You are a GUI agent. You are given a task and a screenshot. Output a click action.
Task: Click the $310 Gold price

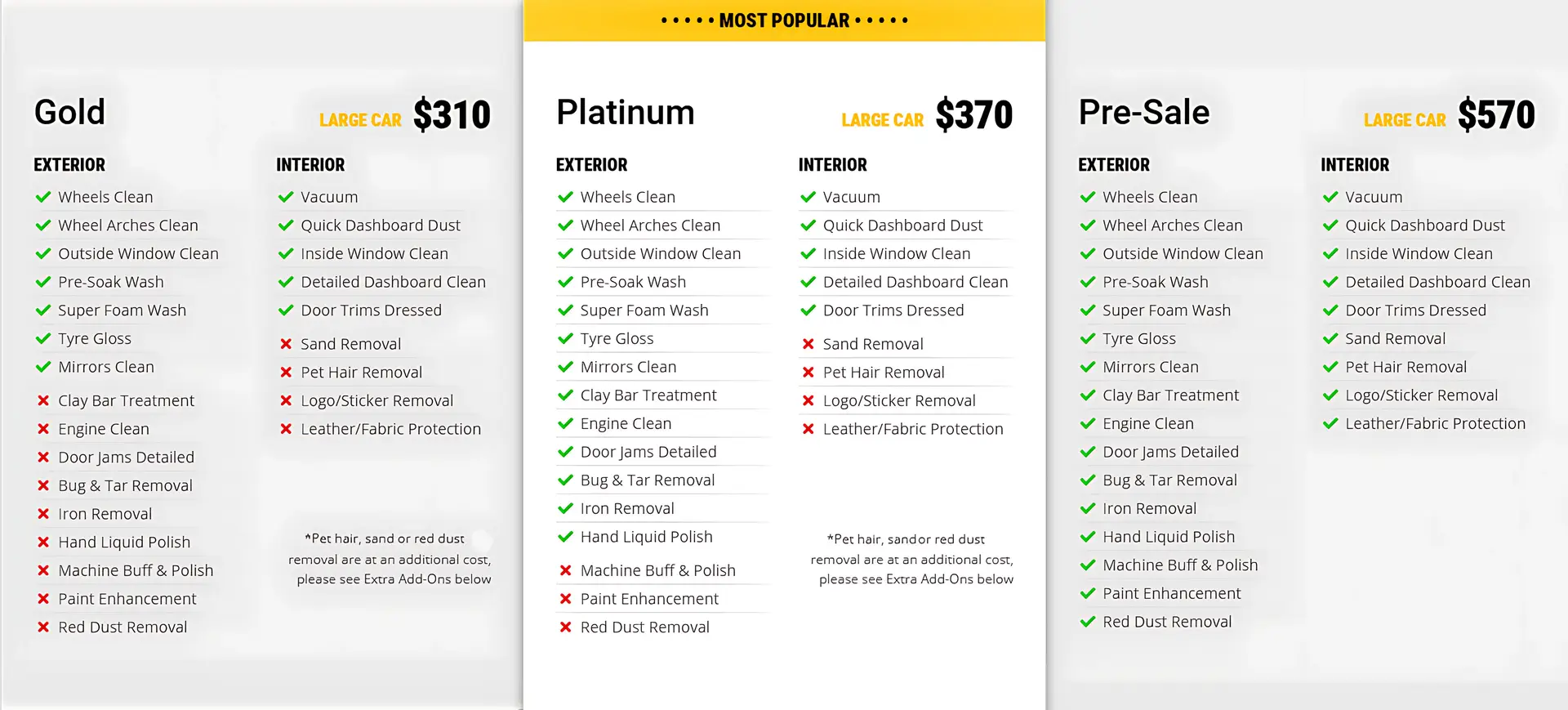(x=452, y=114)
